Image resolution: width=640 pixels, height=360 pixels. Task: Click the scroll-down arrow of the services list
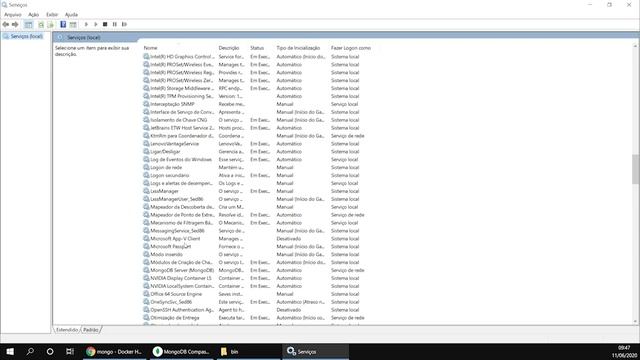coord(636,322)
